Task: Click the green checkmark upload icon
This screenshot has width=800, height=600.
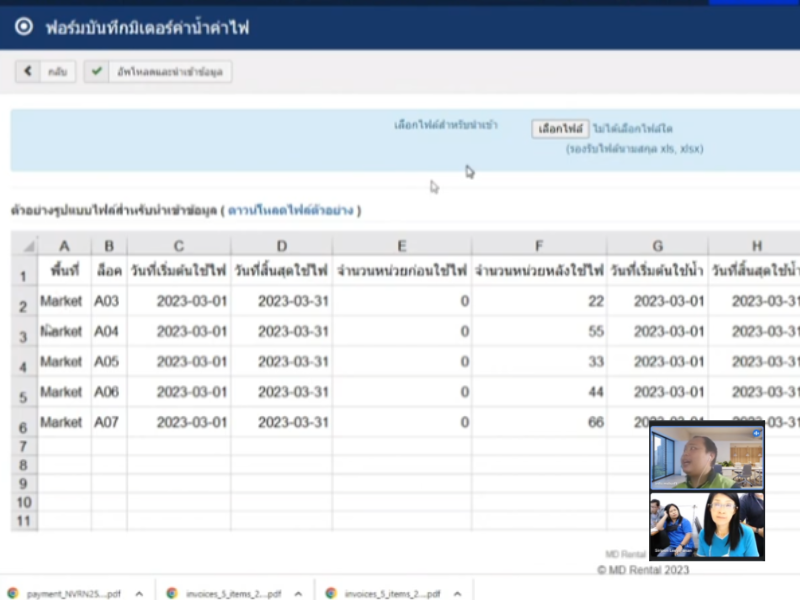Action: pyautogui.click(x=96, y=71)
